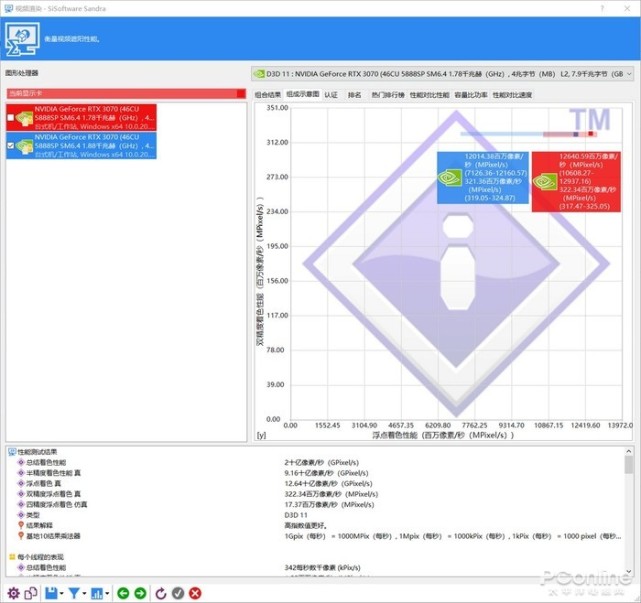Click the yellow icon beside 每个线程的表现
This screenshot has height=603, width=641.
(x=12, y=557)
